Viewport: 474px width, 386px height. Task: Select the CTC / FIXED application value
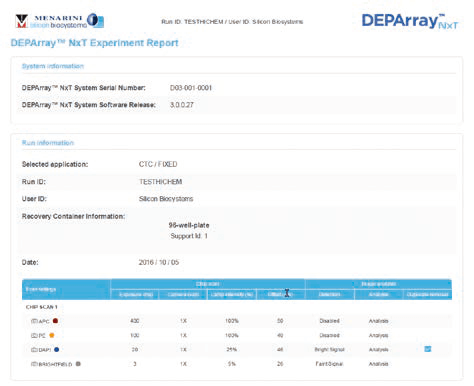(x=158, y=164)
